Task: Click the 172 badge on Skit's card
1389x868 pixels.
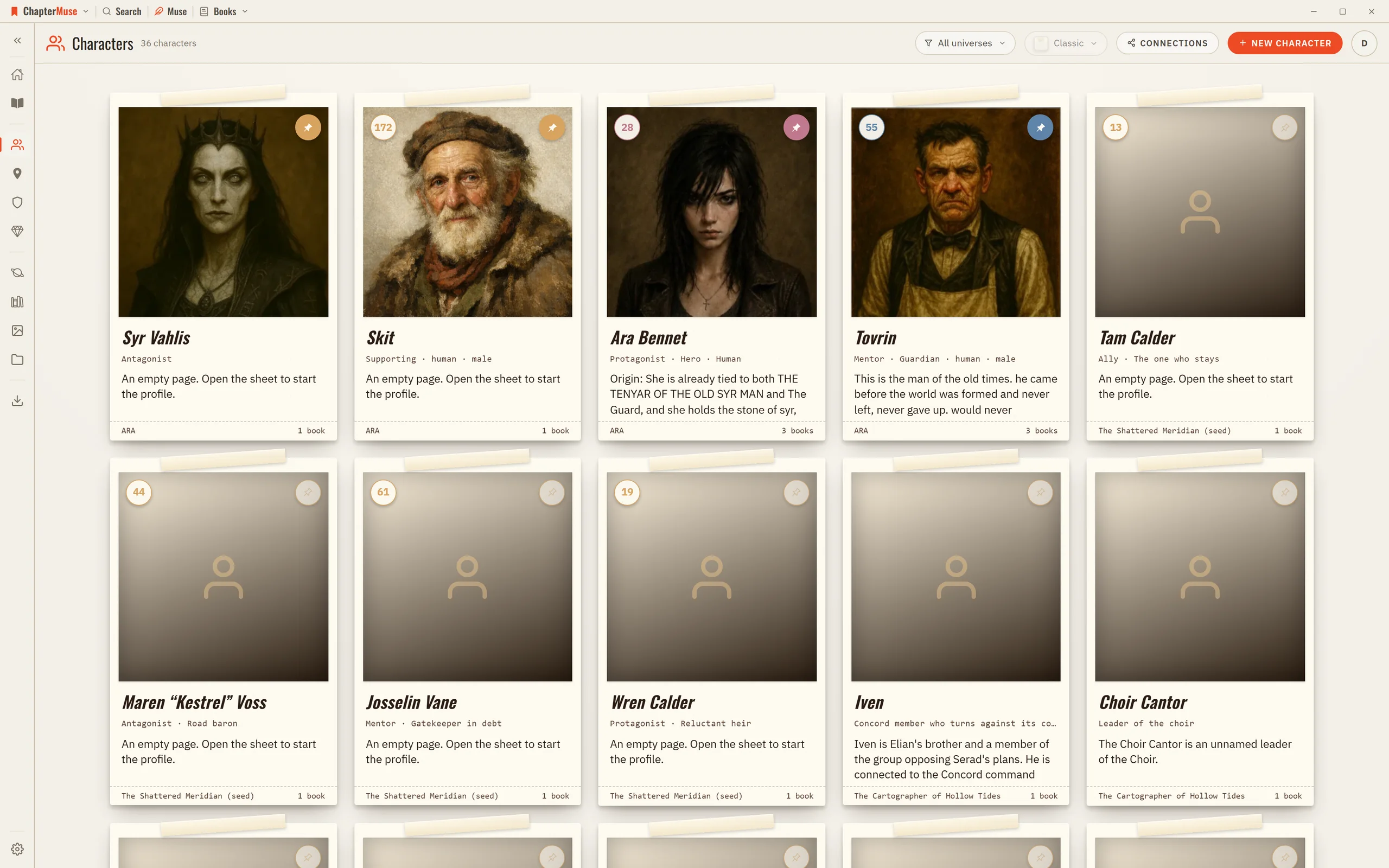Action: pos(383,127)
